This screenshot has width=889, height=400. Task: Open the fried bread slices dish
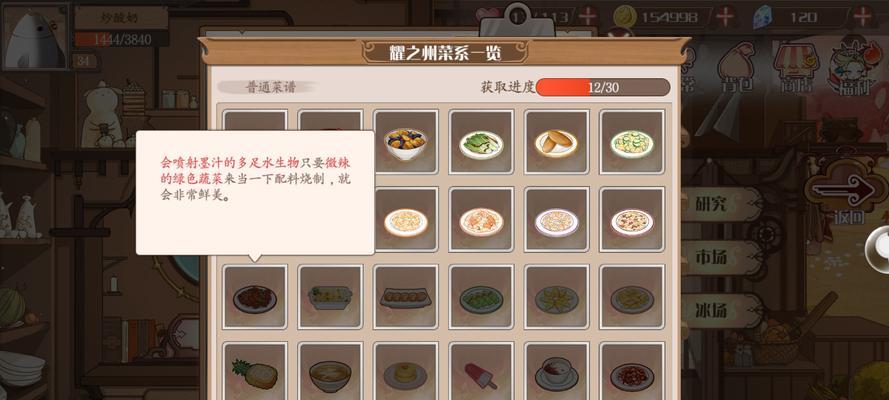[x=556, y=142]
